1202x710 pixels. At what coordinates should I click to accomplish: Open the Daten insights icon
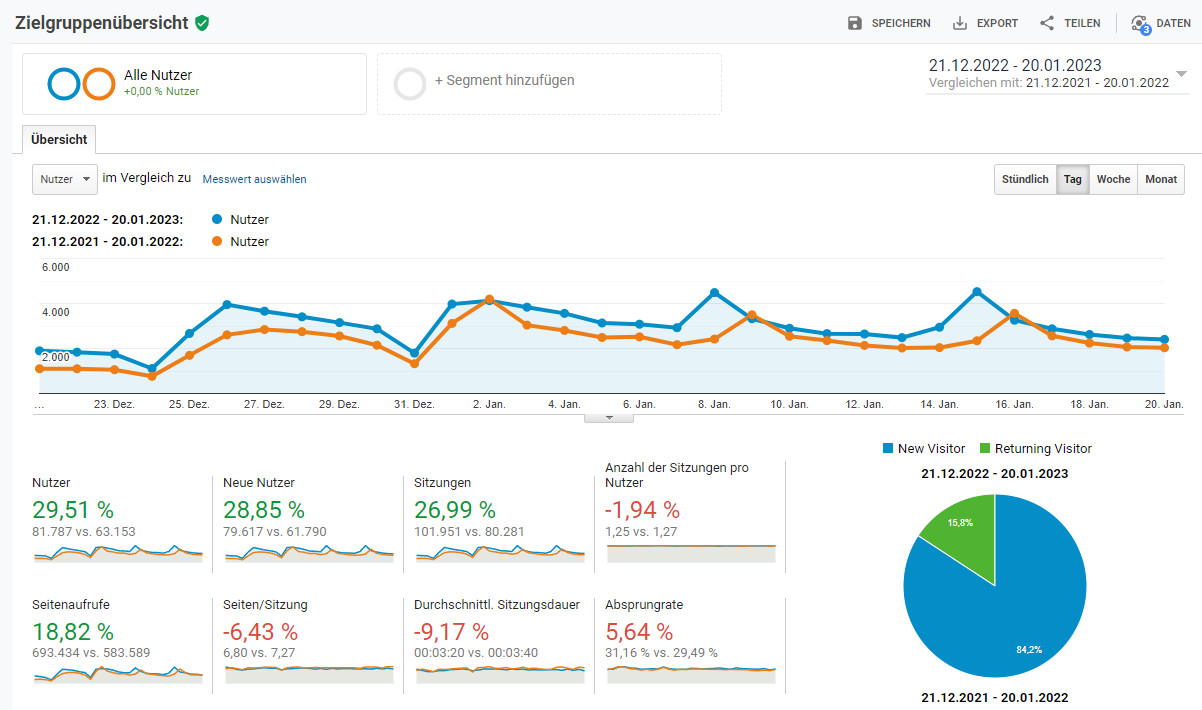1140,24
